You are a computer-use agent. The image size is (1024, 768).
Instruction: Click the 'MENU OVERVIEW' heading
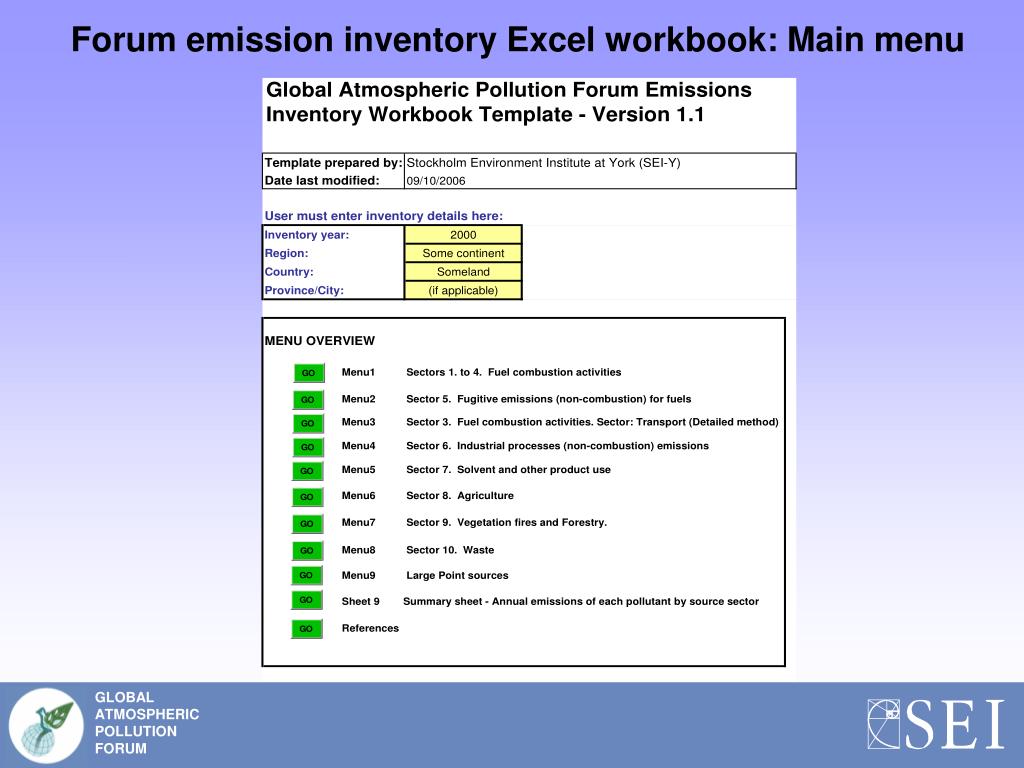pyautogui.click(x=319, y=341)
